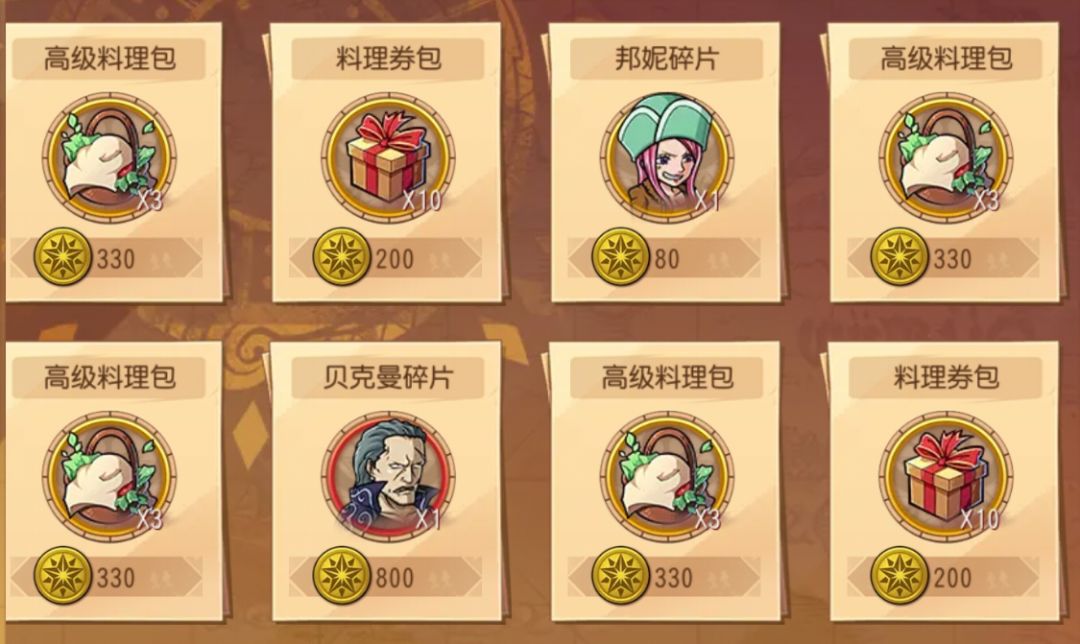Tap the gold coin beside the 800 price

click(x=341, y=576)
